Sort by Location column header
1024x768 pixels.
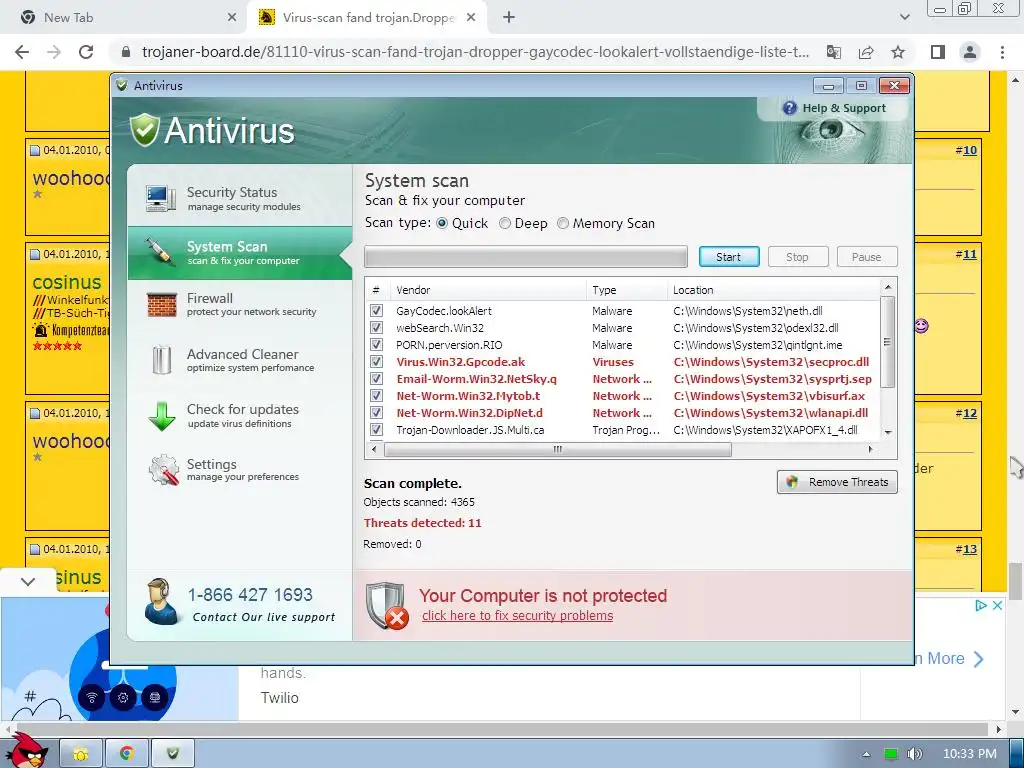click(x=773, y=290)
